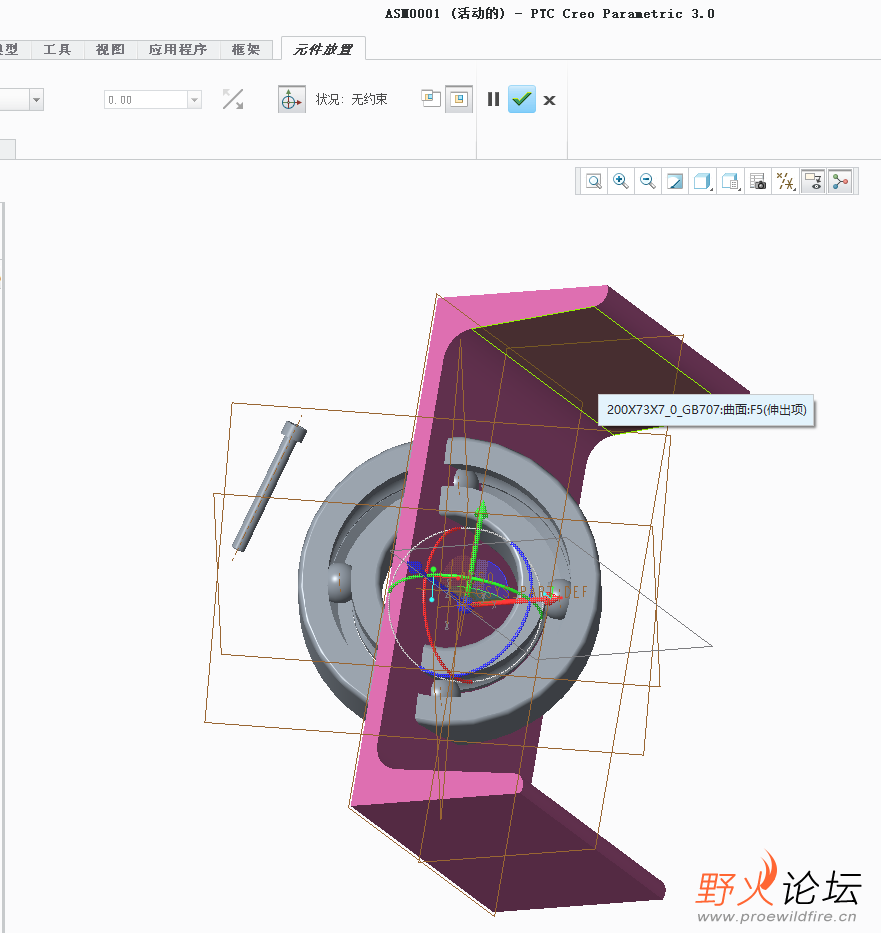The width and height of the screenshot is (881, 933).
Task: Zoom in with the plus magnifier
Action: (620, 181)
